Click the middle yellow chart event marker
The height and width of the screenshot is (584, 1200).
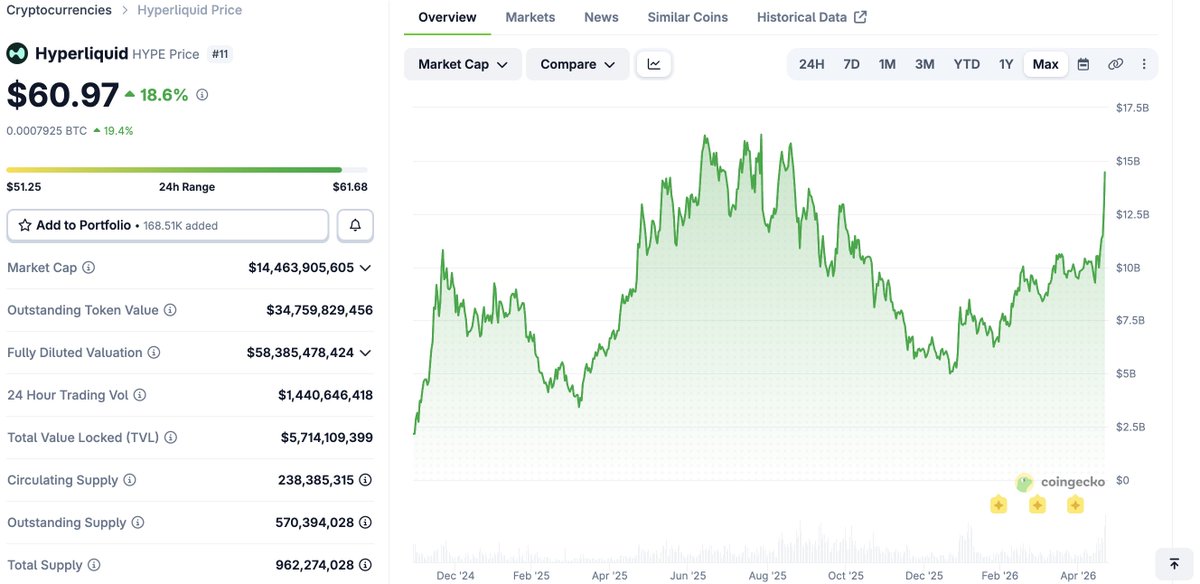[x=1037, y=505]
